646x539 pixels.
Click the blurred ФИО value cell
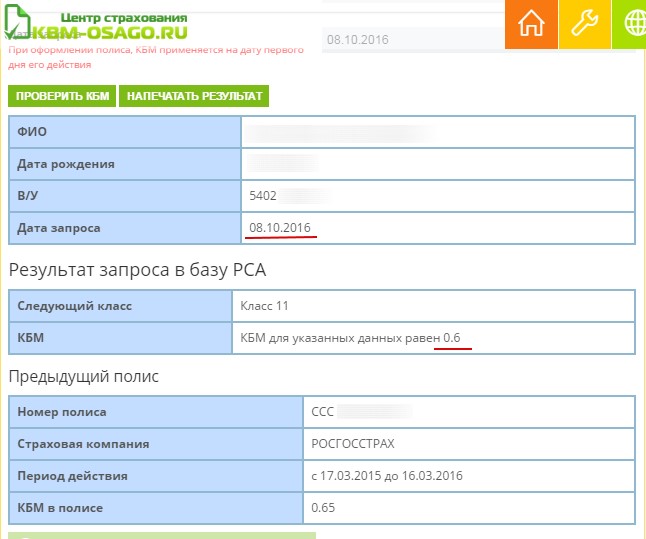pos(438,132)
